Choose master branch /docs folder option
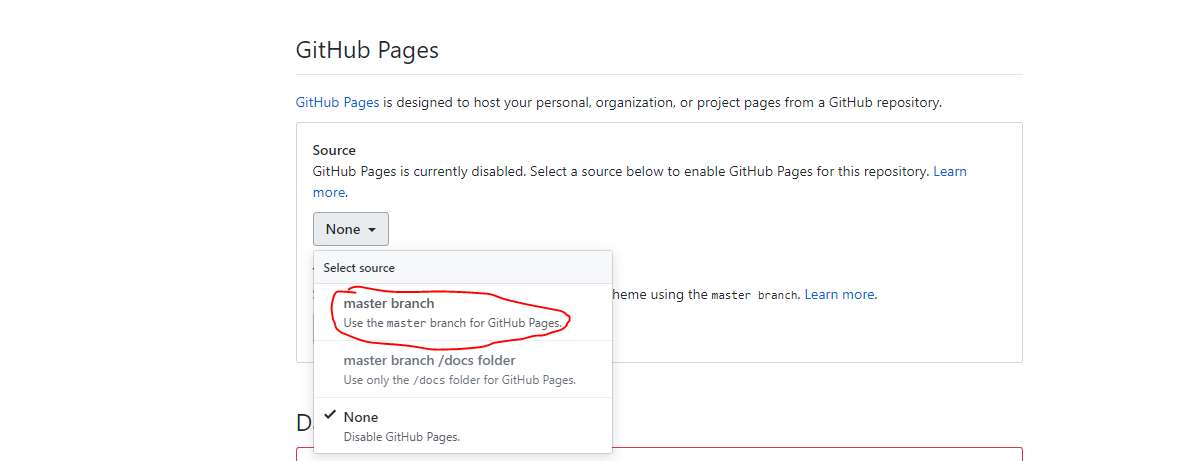1177x461 pixels. pos(462,369)
